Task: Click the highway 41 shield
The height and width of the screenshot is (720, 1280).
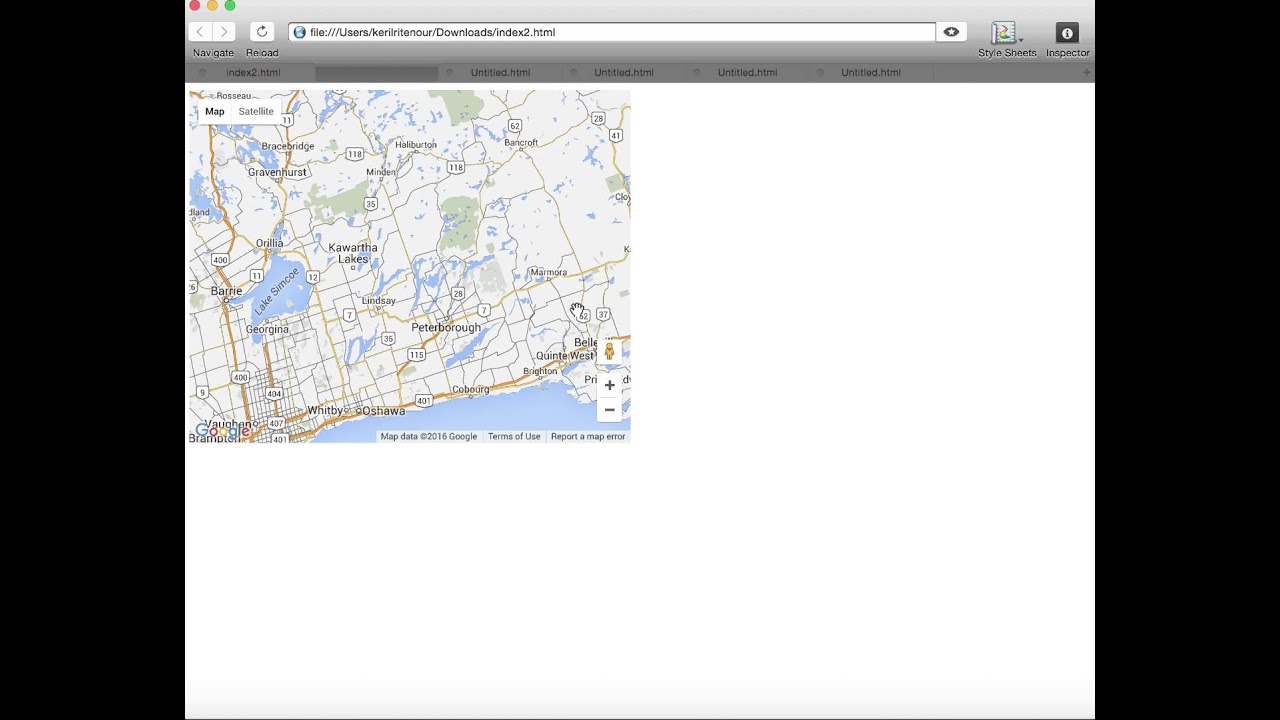Action: [x=616, y=135]
